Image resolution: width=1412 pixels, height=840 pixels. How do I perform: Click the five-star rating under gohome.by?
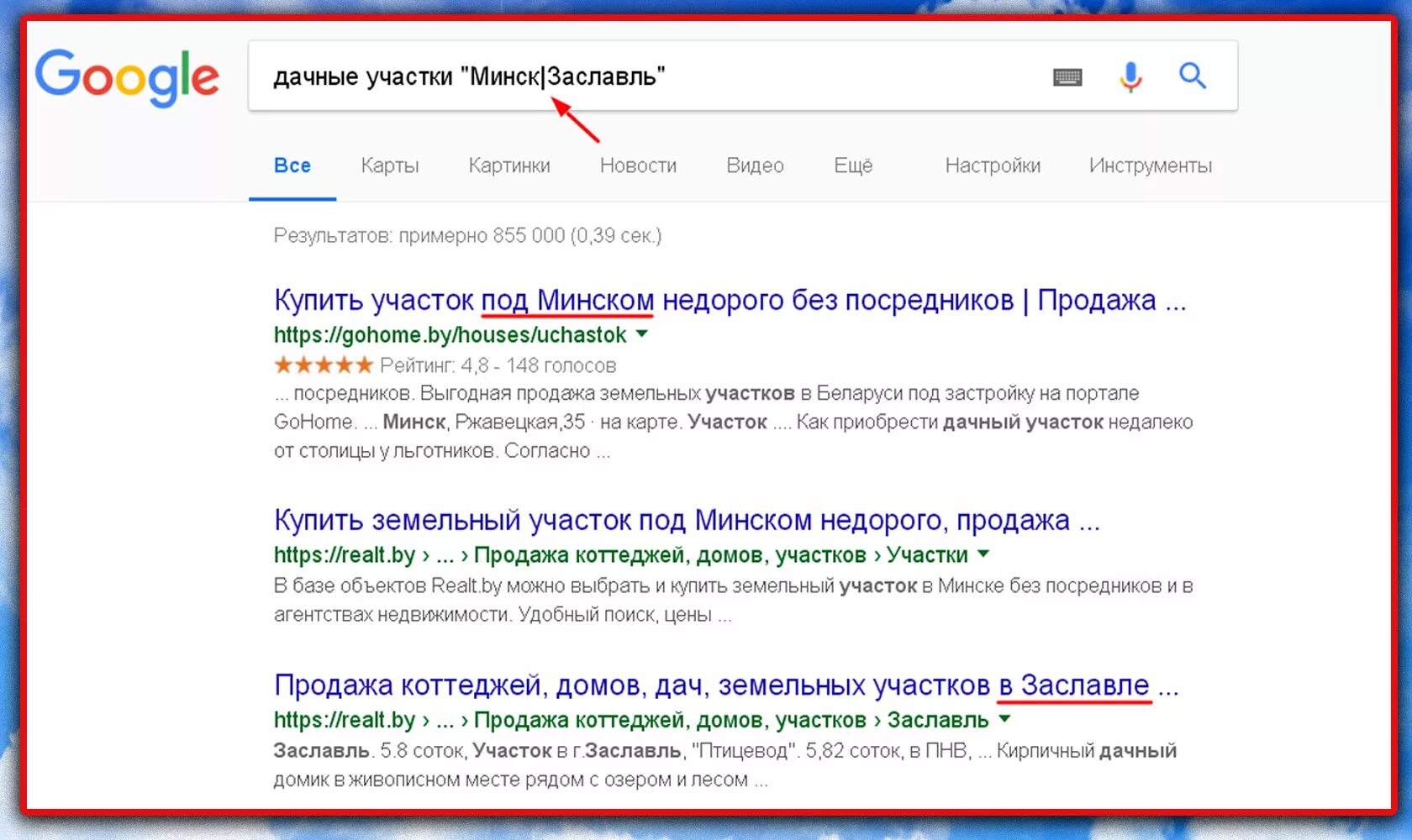(324, 365)
